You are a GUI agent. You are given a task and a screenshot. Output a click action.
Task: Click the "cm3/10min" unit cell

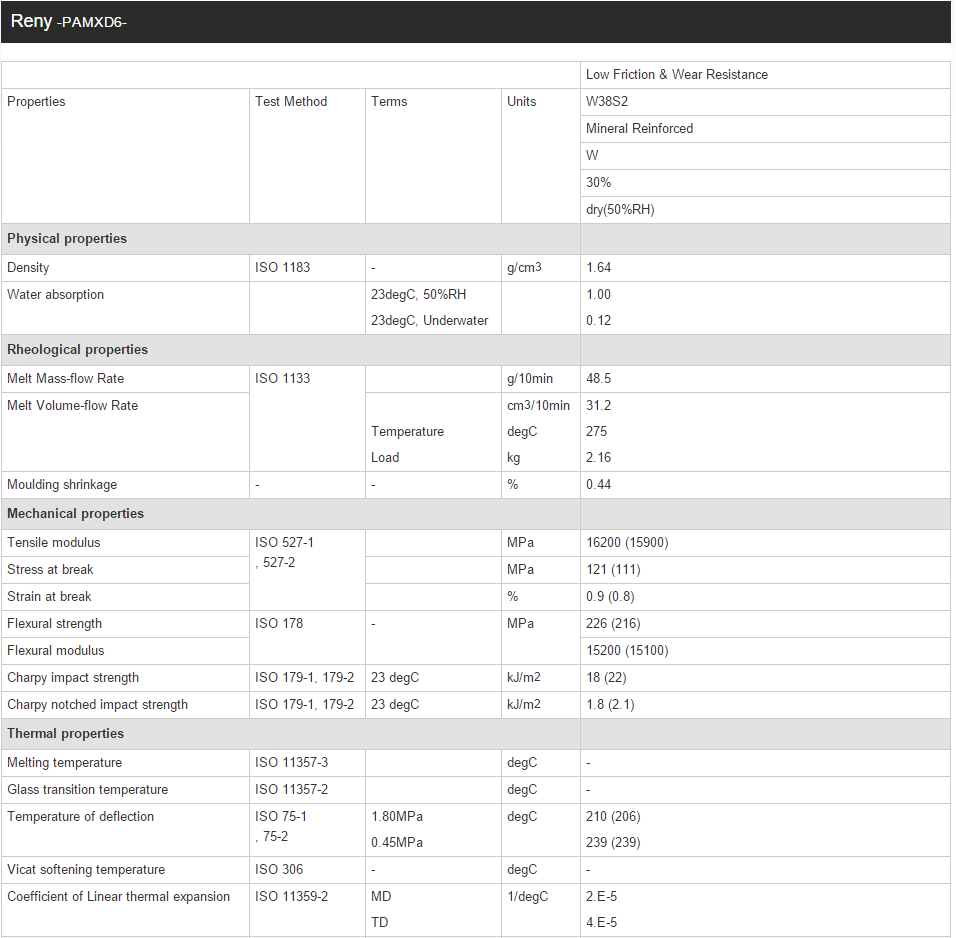[x=538, y=406]
